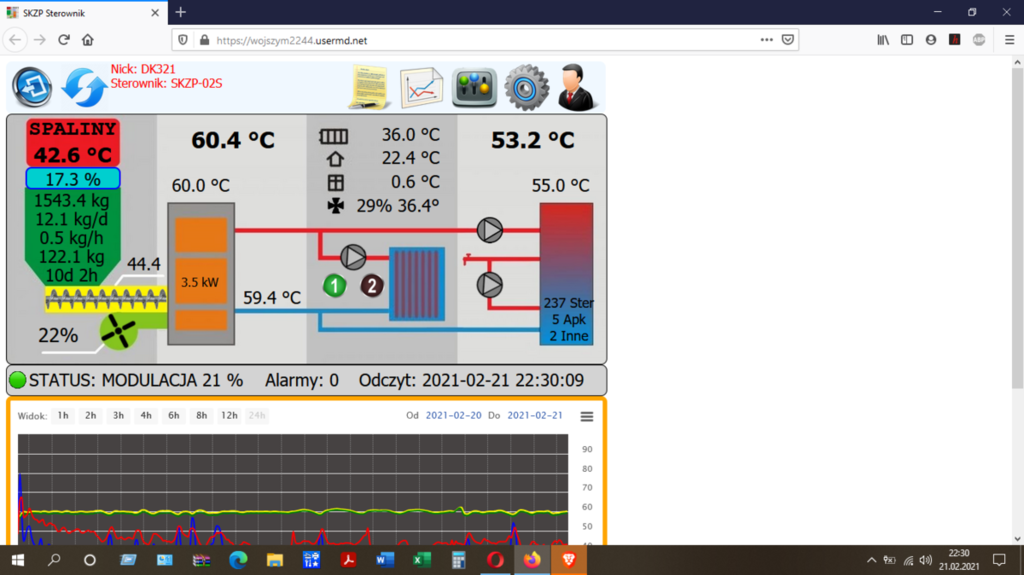Select the 12h chart view range
This screenshot has width=1024, height=575.
[229, 416]
